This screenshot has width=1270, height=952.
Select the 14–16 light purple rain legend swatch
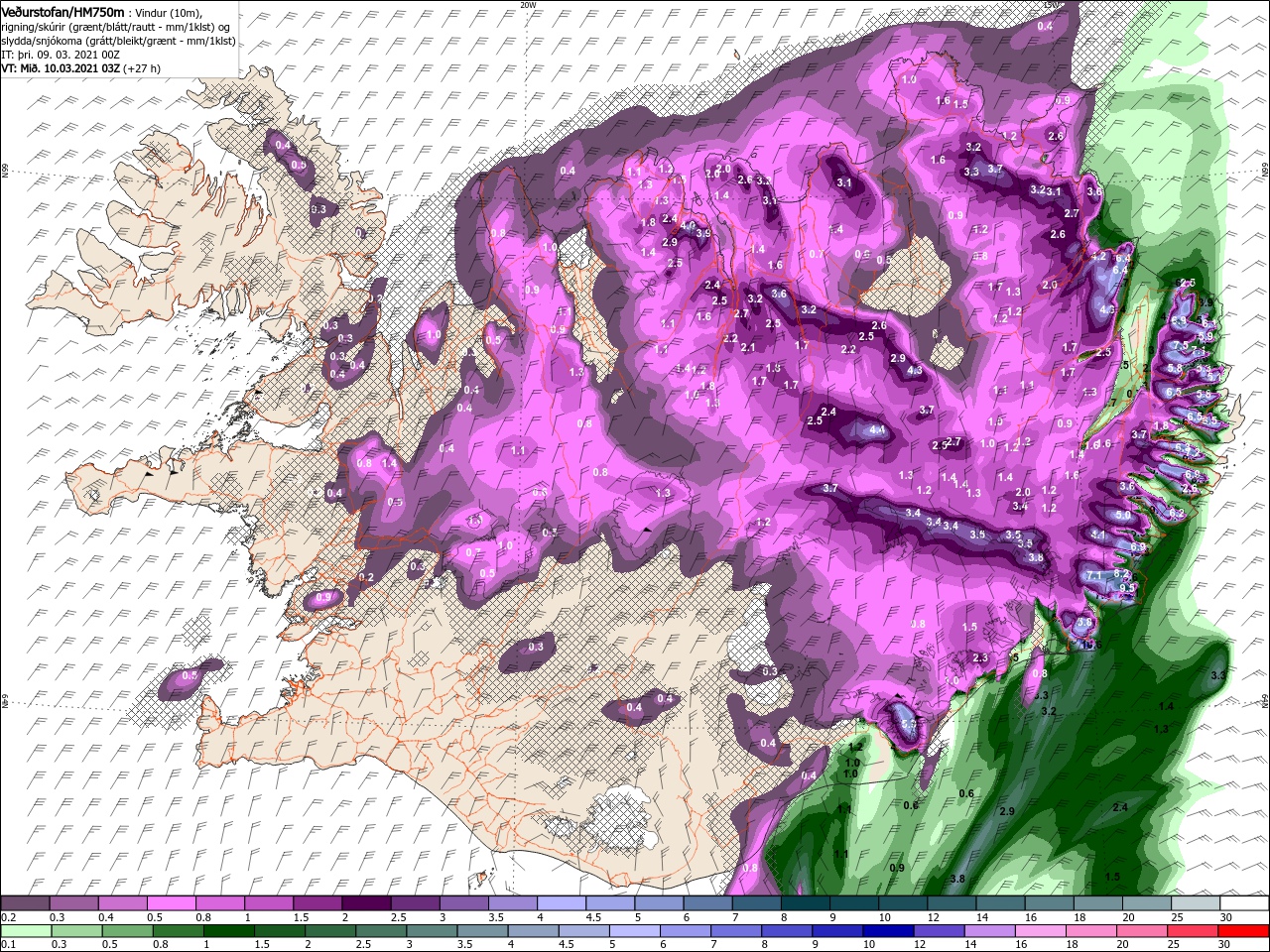tap(991, 931)
